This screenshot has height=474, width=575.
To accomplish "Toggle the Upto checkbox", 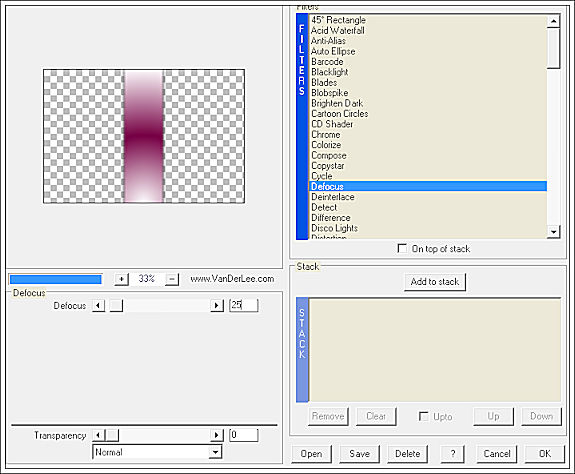I will coord(424,416).
